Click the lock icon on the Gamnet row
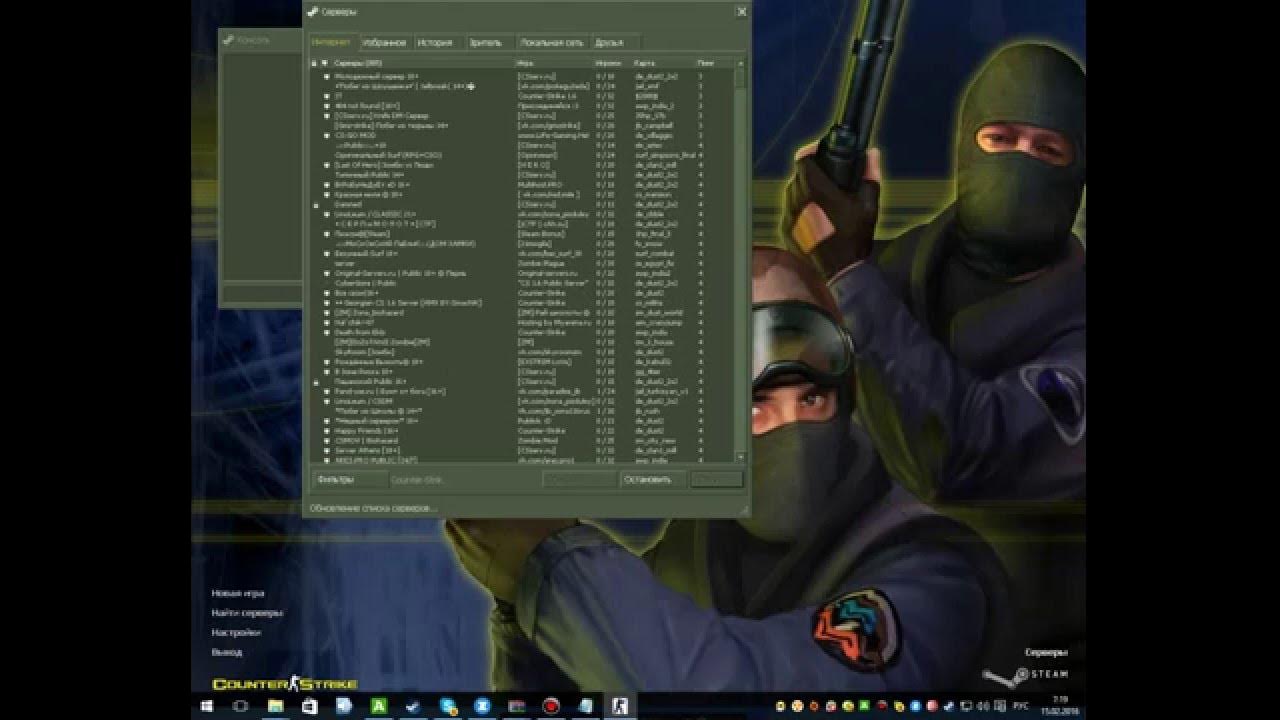Screen dimensions: 1280x720 click(315, 205)
